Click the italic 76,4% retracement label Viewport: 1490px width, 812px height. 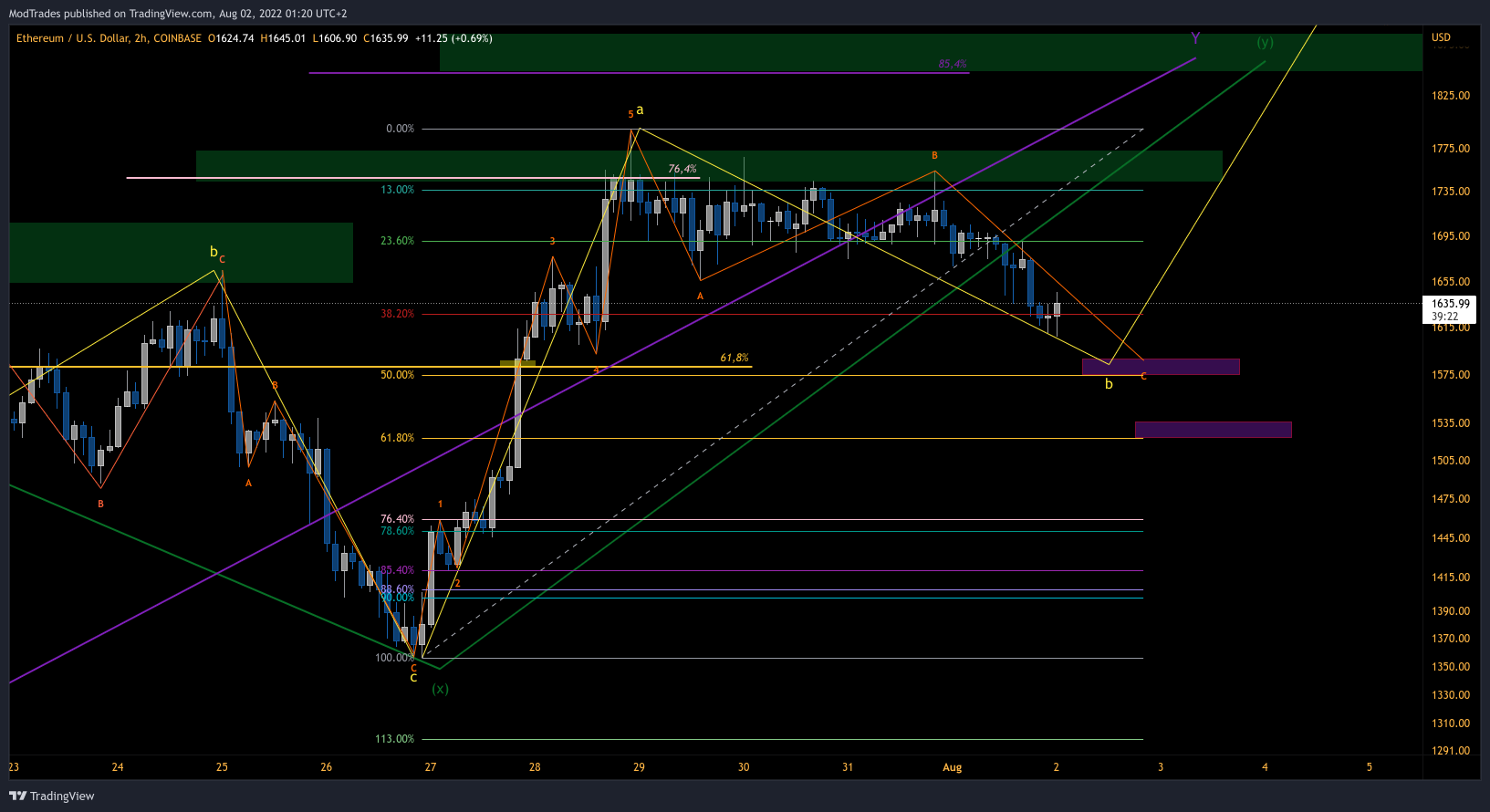click(682, 169)
